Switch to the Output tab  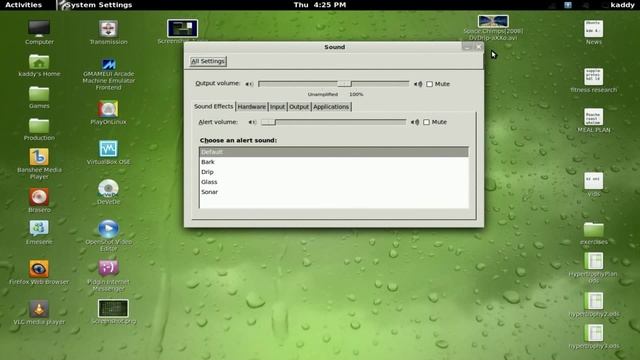click(x=299, y=107)
